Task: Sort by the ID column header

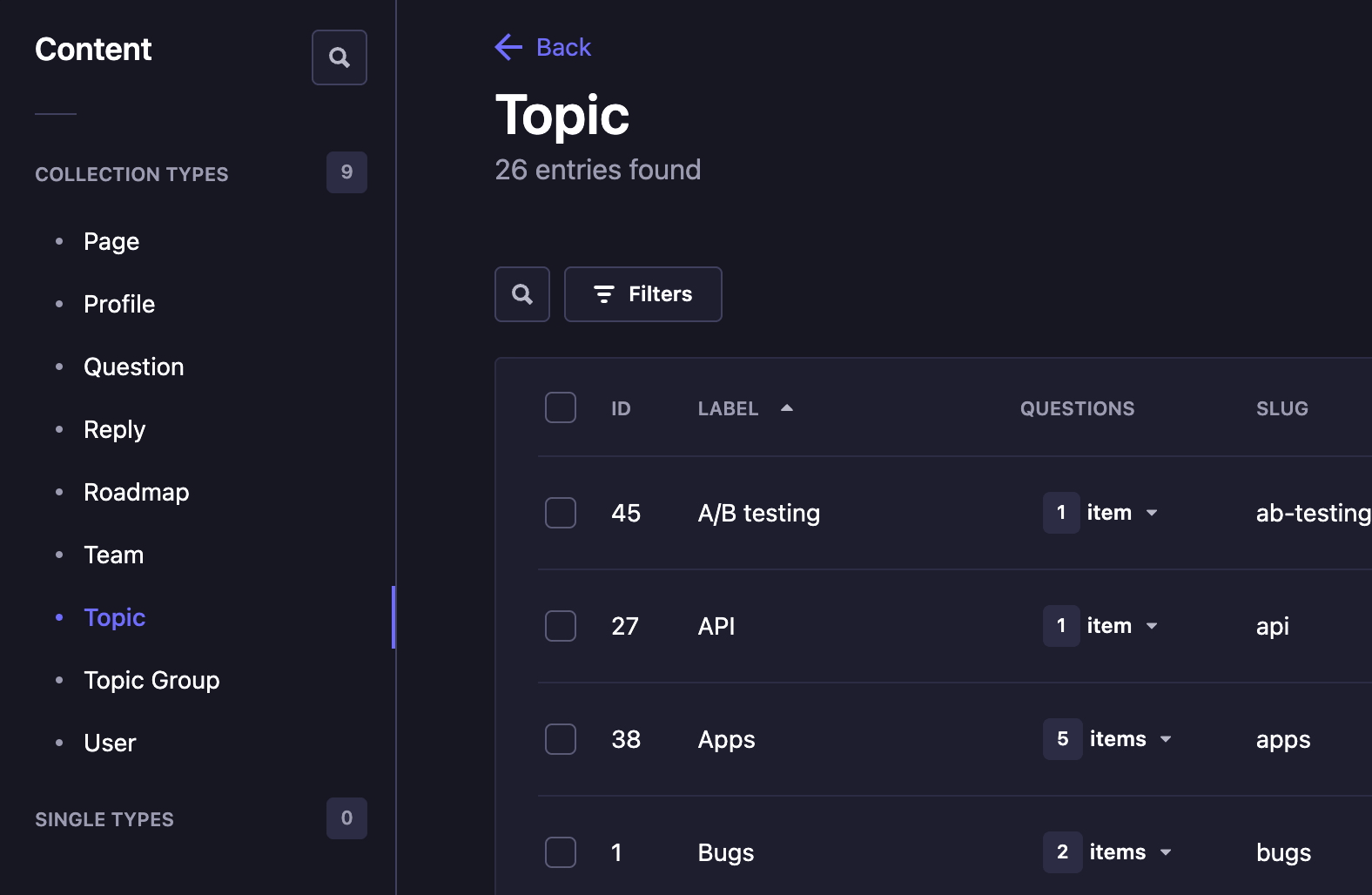Action: coord(621,408)
